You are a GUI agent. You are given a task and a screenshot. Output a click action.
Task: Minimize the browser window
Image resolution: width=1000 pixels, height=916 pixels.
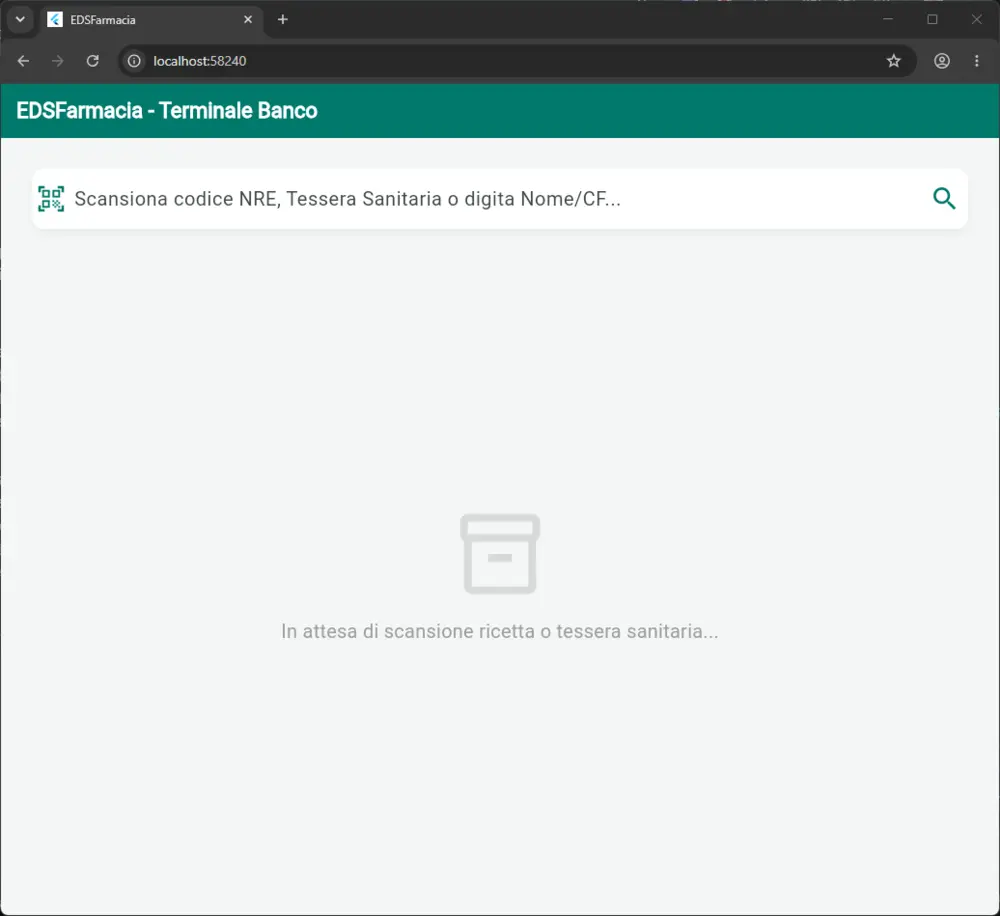click(887, 19)
